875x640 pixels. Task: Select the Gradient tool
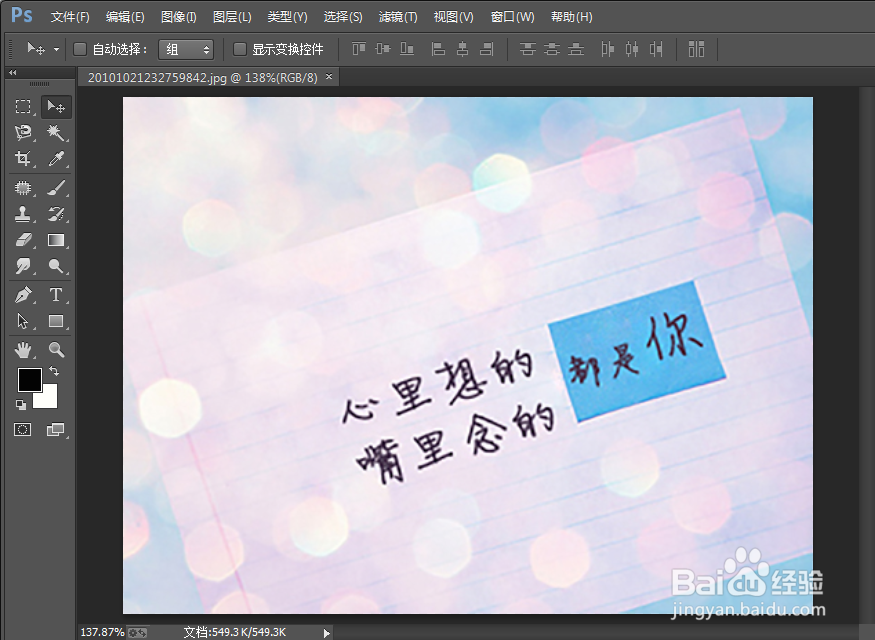pos(55,240)
